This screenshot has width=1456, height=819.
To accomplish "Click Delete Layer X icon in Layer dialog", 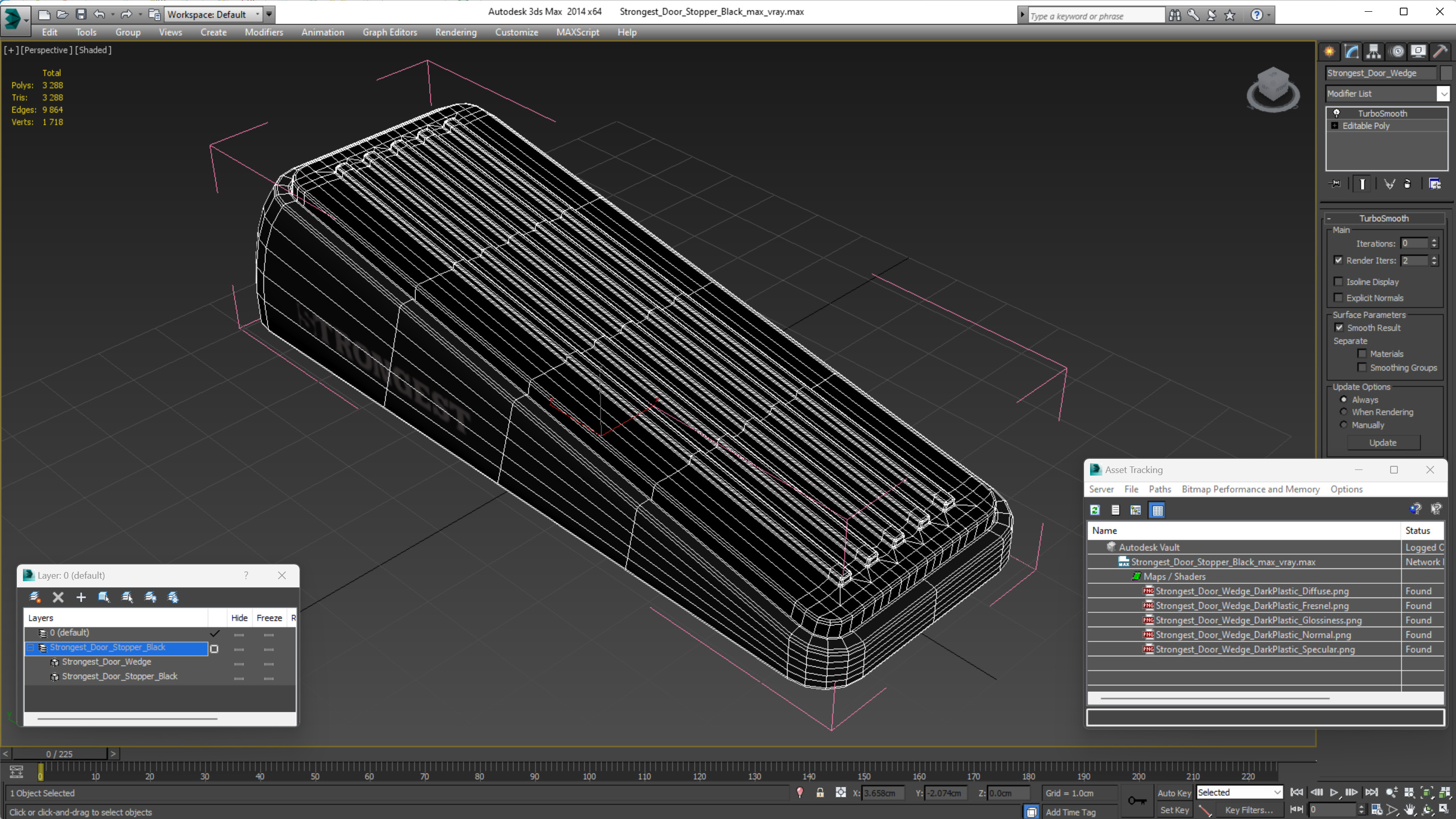I will 58,597.
